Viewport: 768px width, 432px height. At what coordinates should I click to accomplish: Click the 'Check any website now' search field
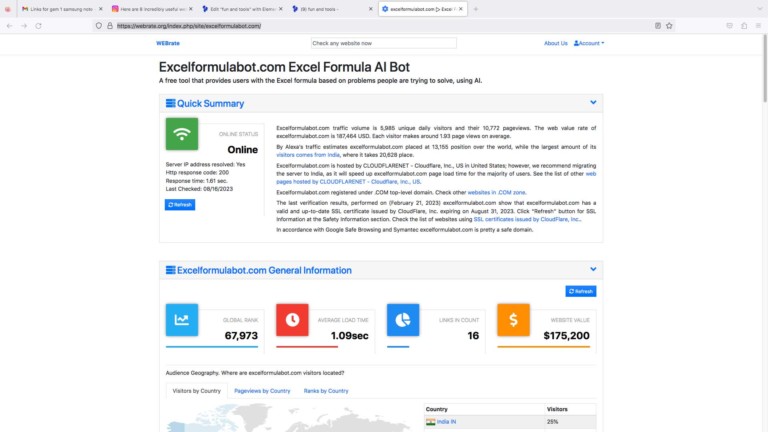383,43
